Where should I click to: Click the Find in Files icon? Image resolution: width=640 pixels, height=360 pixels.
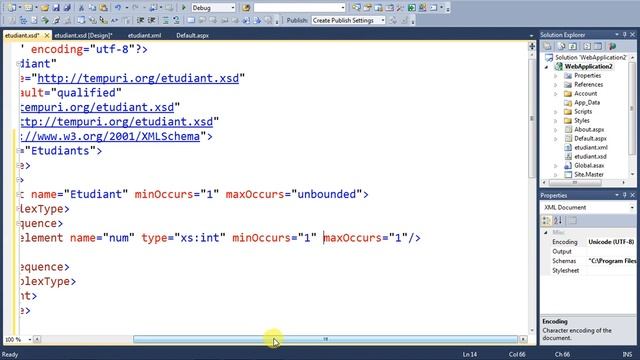pyautogui.click(x=246, y=7)
